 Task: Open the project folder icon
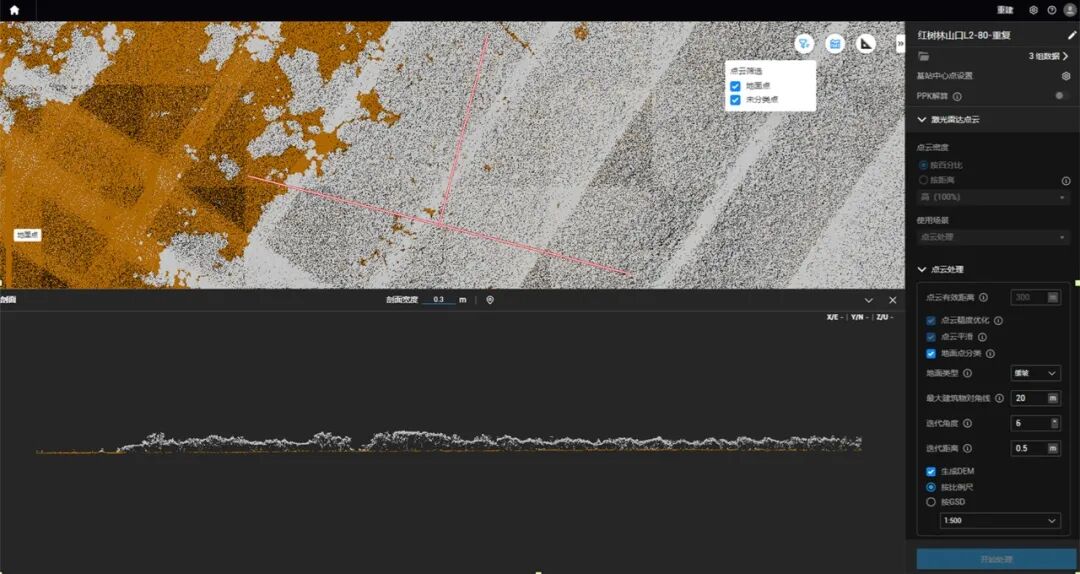924,56
